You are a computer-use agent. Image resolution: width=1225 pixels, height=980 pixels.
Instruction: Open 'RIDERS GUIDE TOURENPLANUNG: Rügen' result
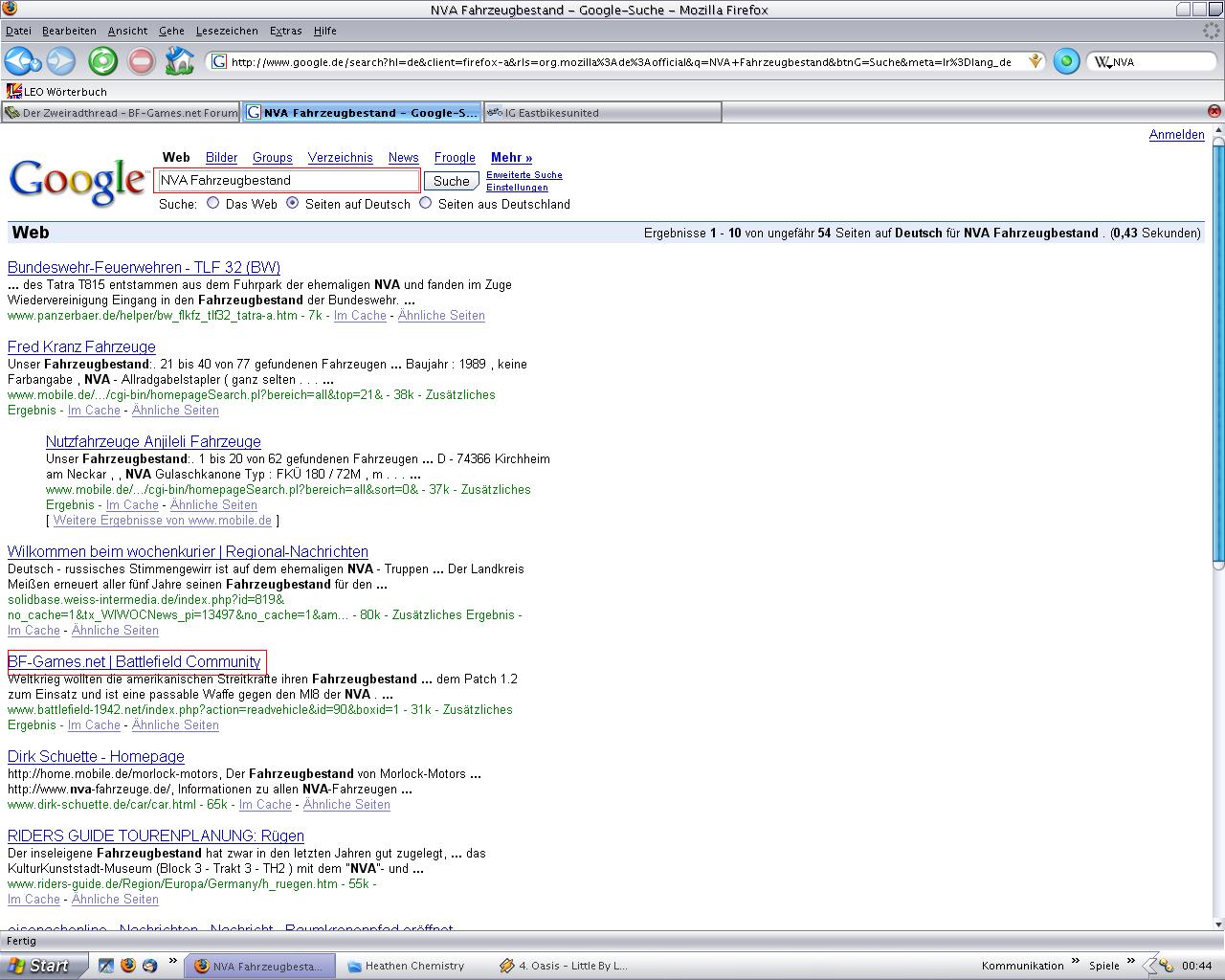156,836
